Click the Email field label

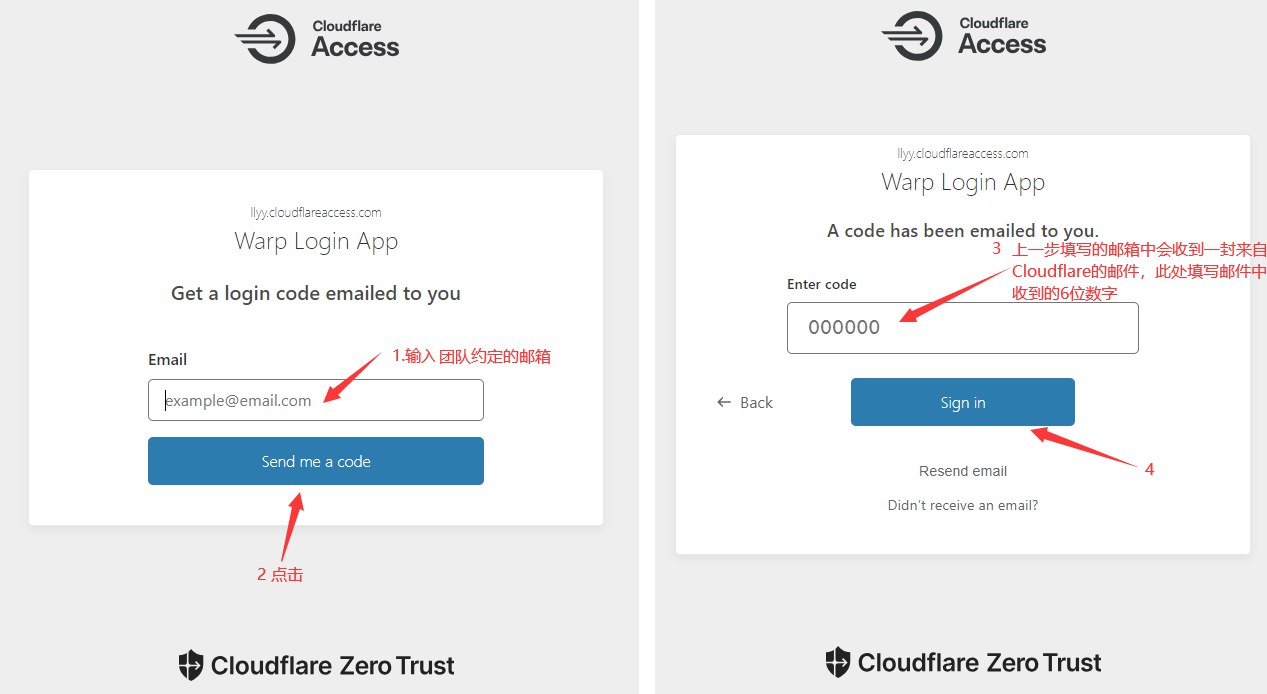pos(167,360)
